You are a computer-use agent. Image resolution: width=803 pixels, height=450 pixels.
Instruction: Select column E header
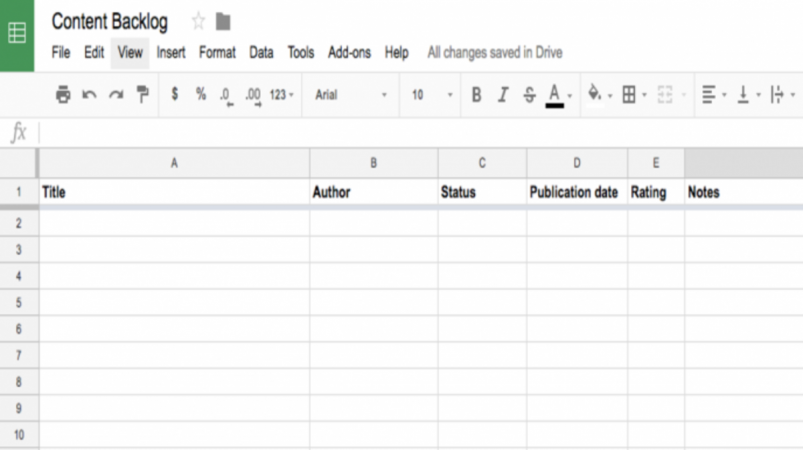point(656,163)
